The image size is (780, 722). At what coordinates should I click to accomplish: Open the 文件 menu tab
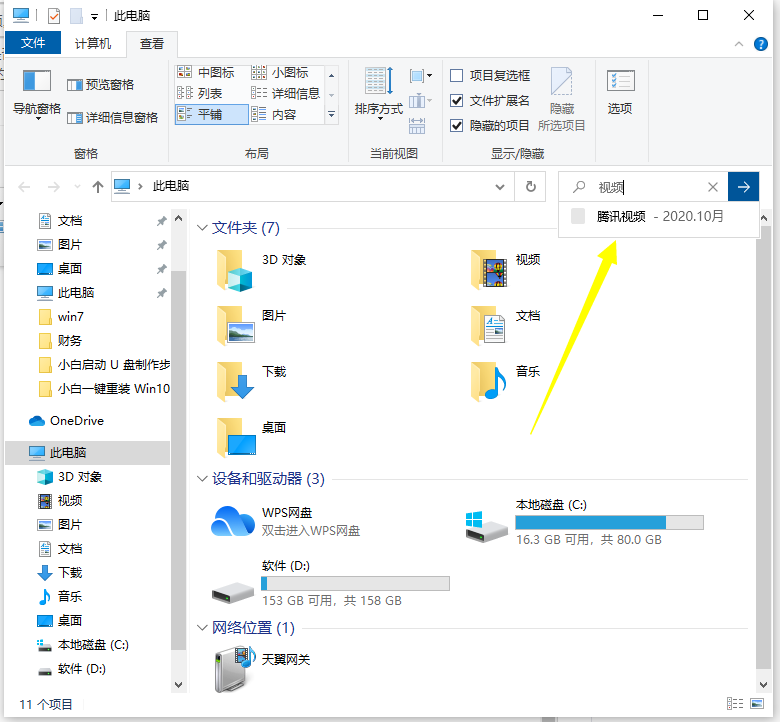click(x=33, y=43)
